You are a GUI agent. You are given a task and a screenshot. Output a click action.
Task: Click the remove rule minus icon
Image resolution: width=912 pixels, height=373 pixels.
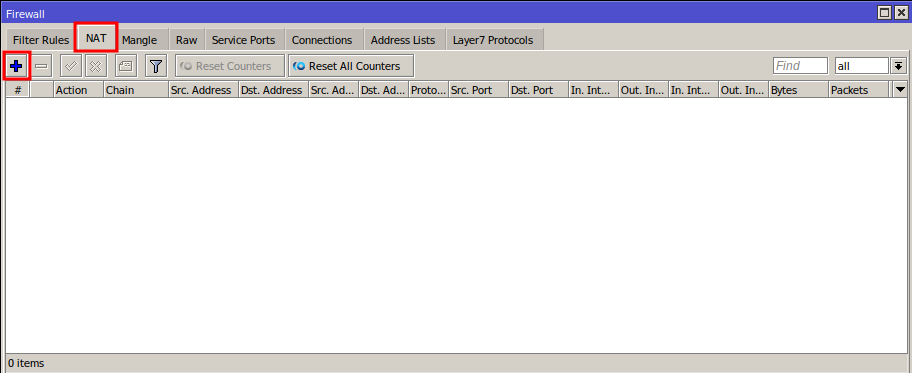pos(41,66)
